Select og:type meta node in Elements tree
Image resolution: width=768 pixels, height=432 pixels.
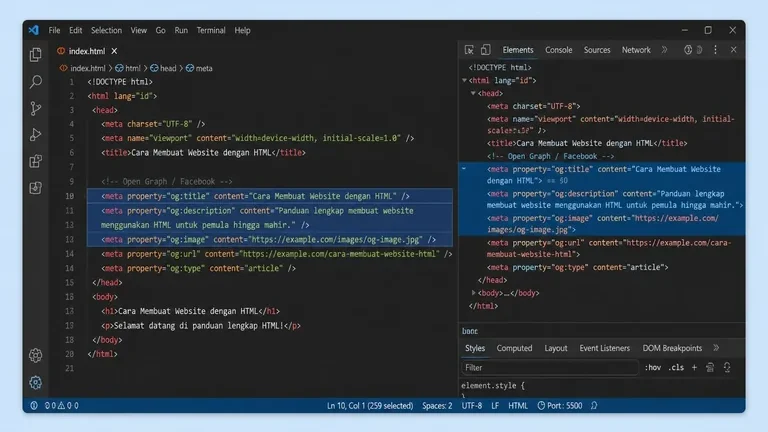click(x=577, y=267)
